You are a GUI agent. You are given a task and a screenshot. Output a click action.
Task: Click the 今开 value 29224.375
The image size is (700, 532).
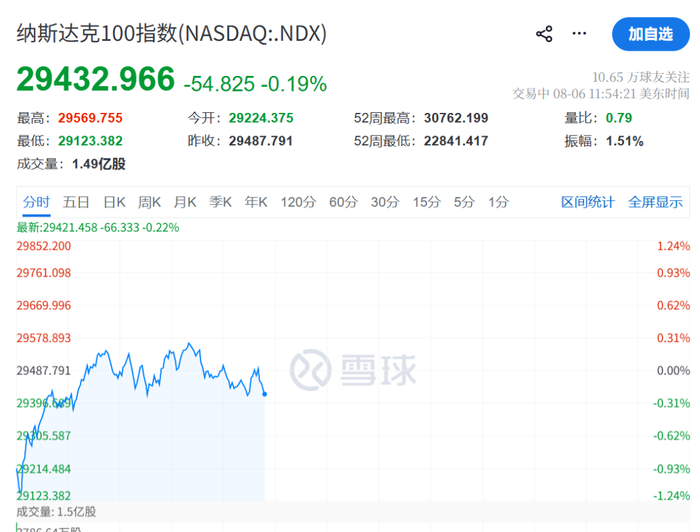(x=261, y=118)
